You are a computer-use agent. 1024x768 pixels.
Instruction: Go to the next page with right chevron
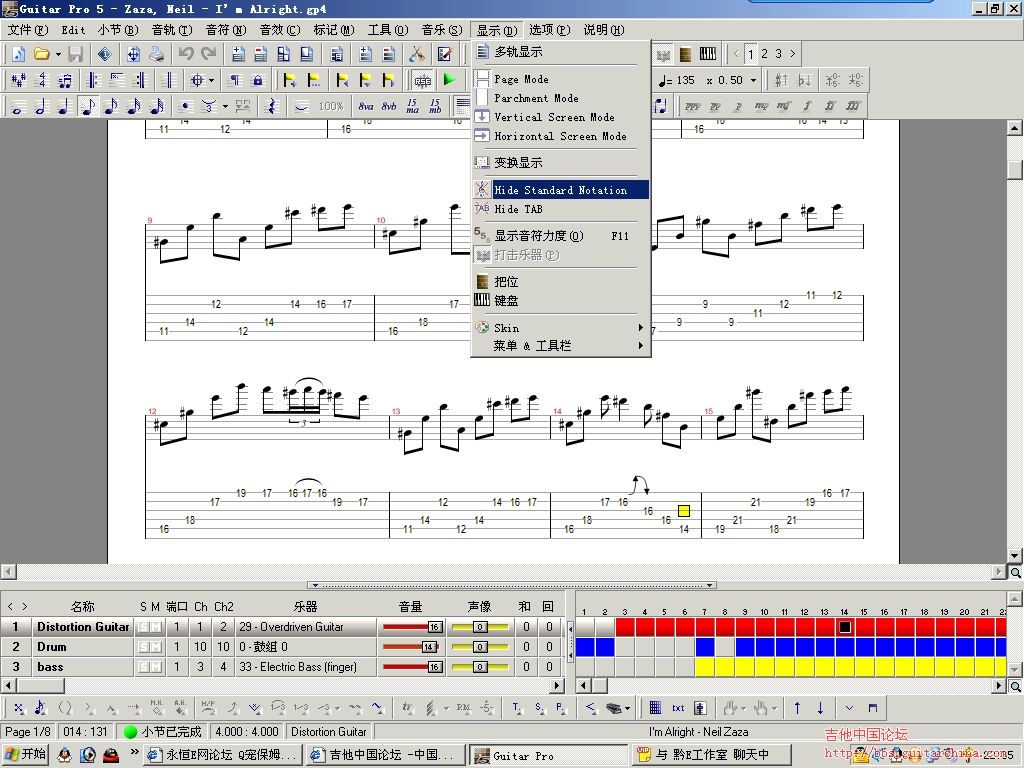[793, 54]
